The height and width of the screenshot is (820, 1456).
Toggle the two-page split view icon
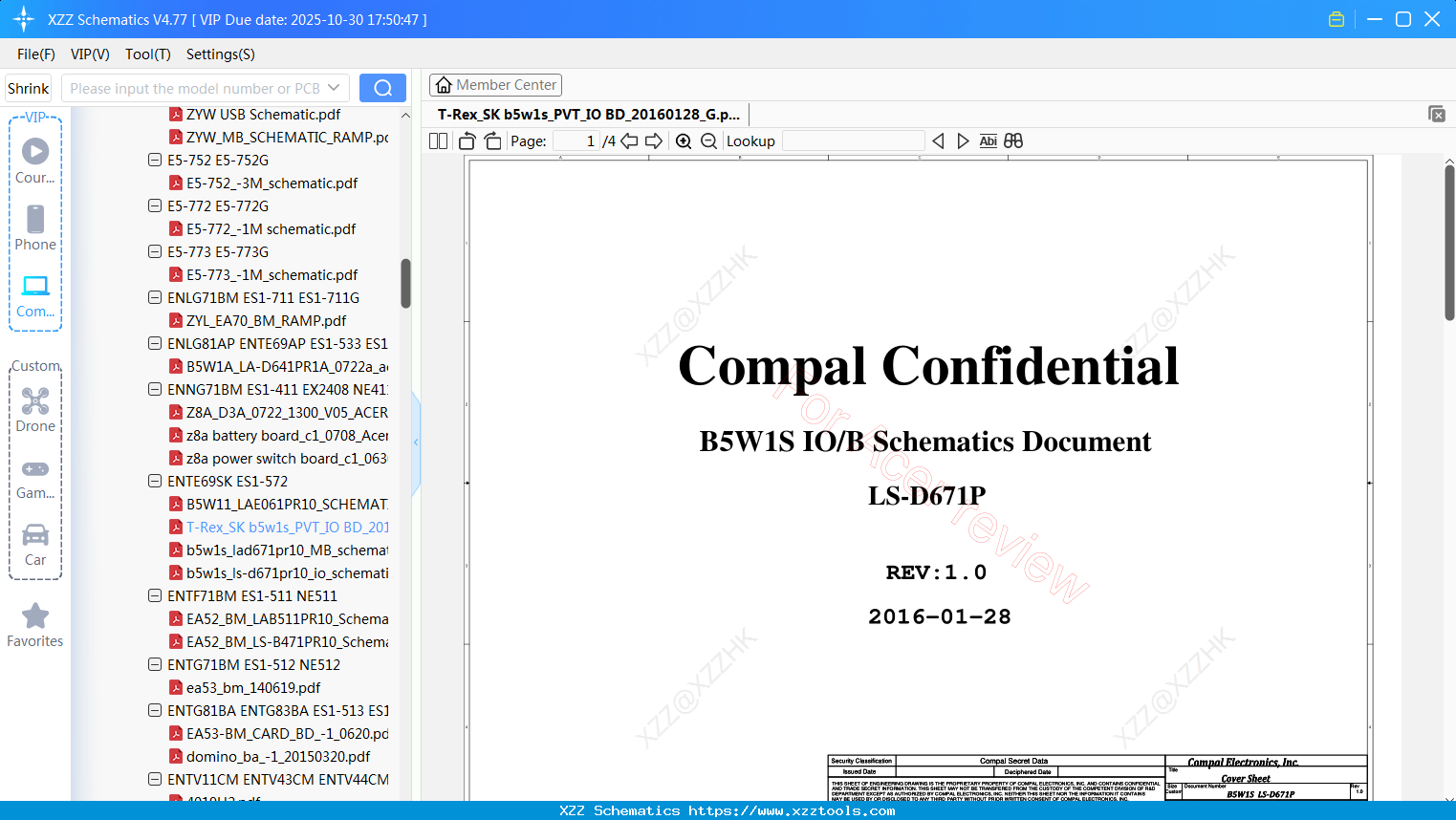(438, 140)
